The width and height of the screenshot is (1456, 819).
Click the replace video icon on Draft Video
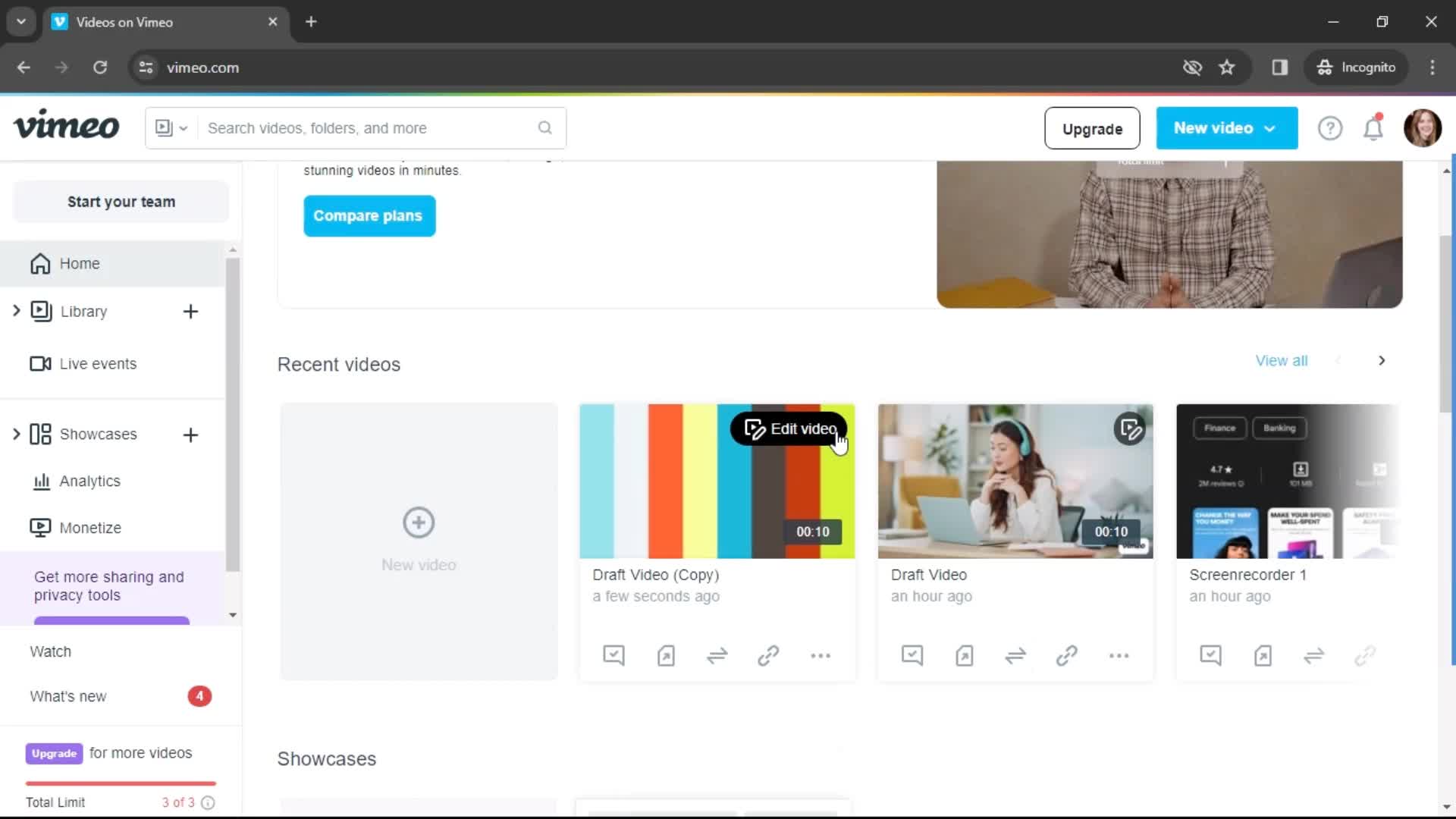[1016, 655]
